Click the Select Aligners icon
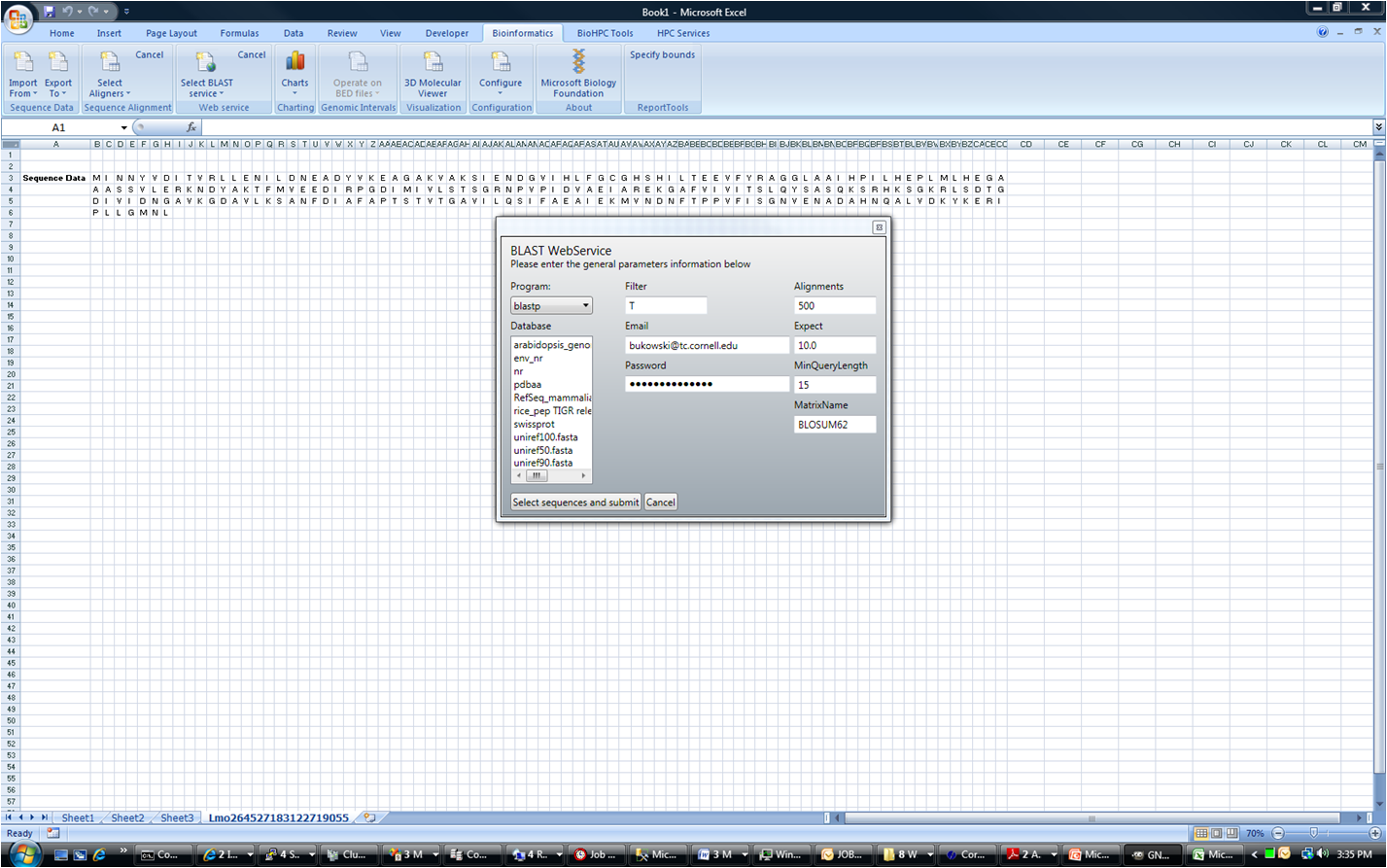This screenshot has height=868, width=1387. pyautogui.click(x=110, y=62)
